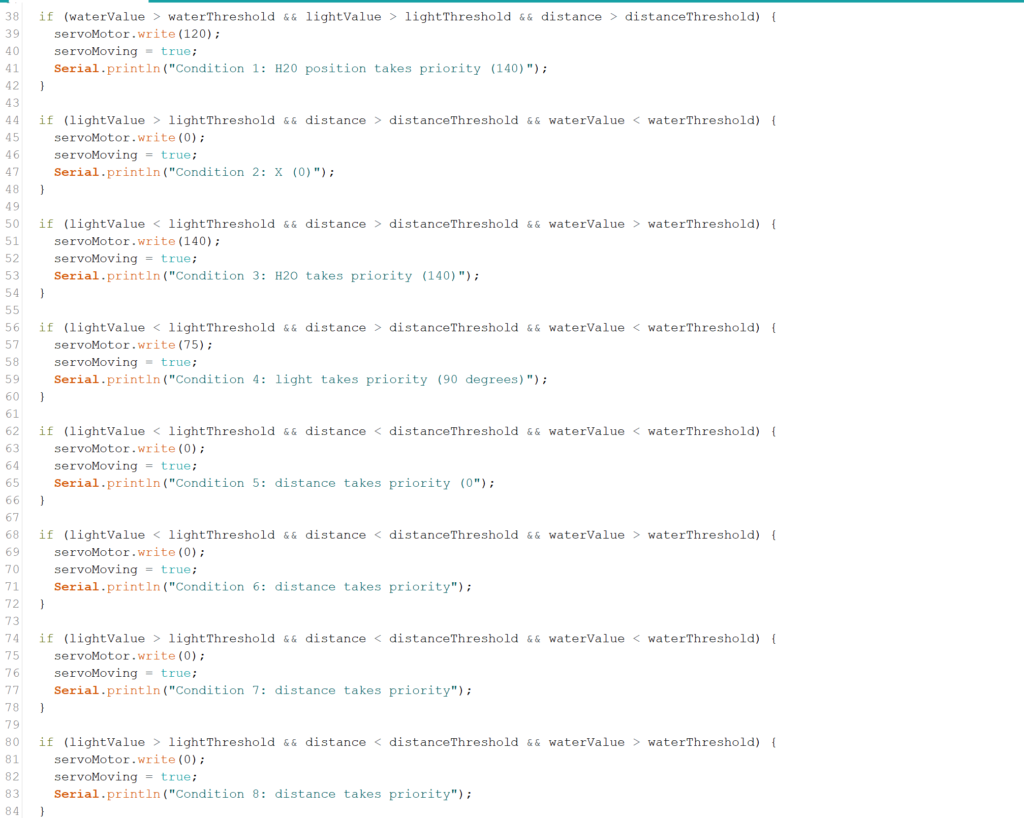The image size is (1024, 818).
Task: Click "distance" on line 74
Action: tap(336, 639)
